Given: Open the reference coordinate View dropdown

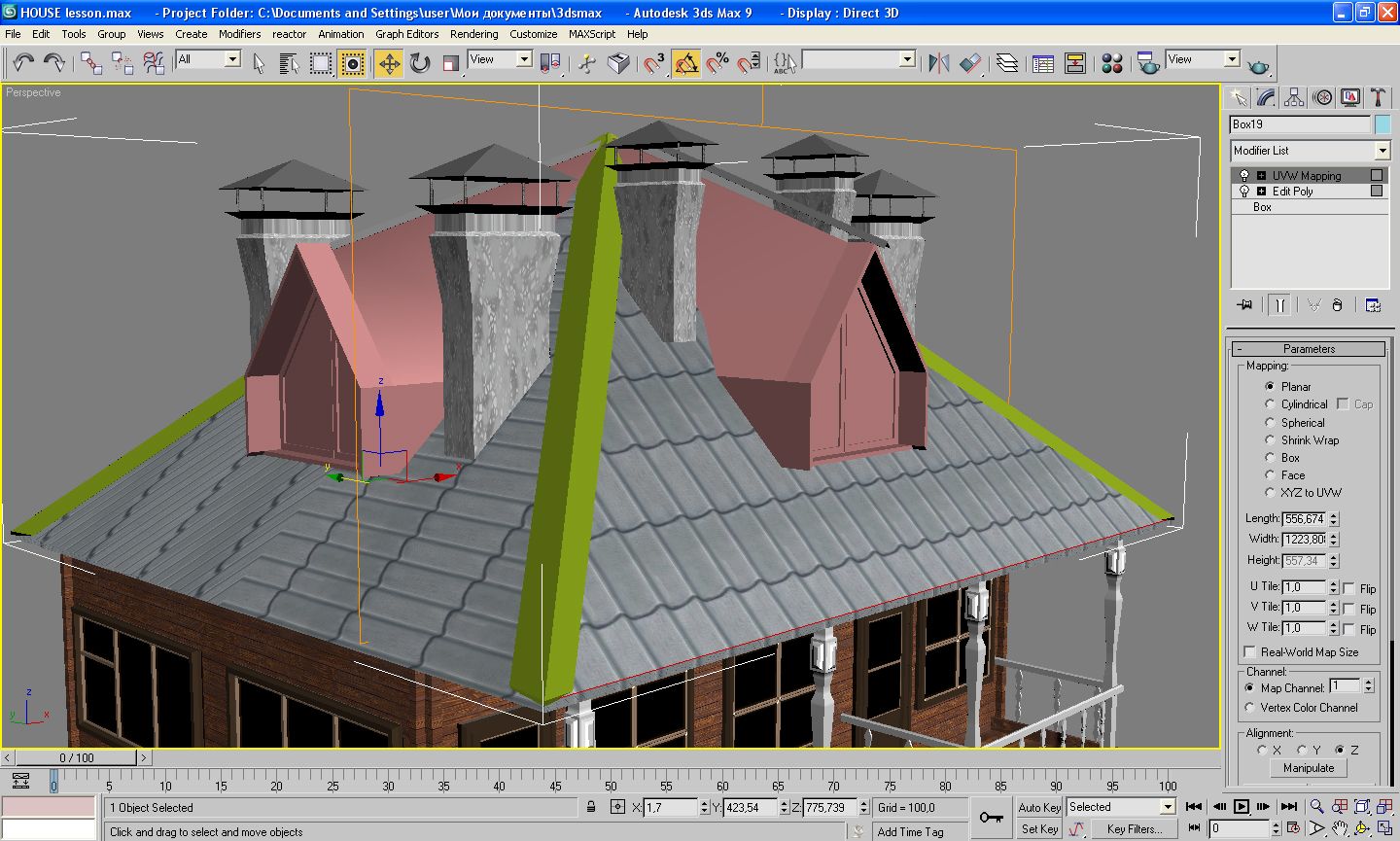Looking at the screenshot, I should (x=523, y=59).
